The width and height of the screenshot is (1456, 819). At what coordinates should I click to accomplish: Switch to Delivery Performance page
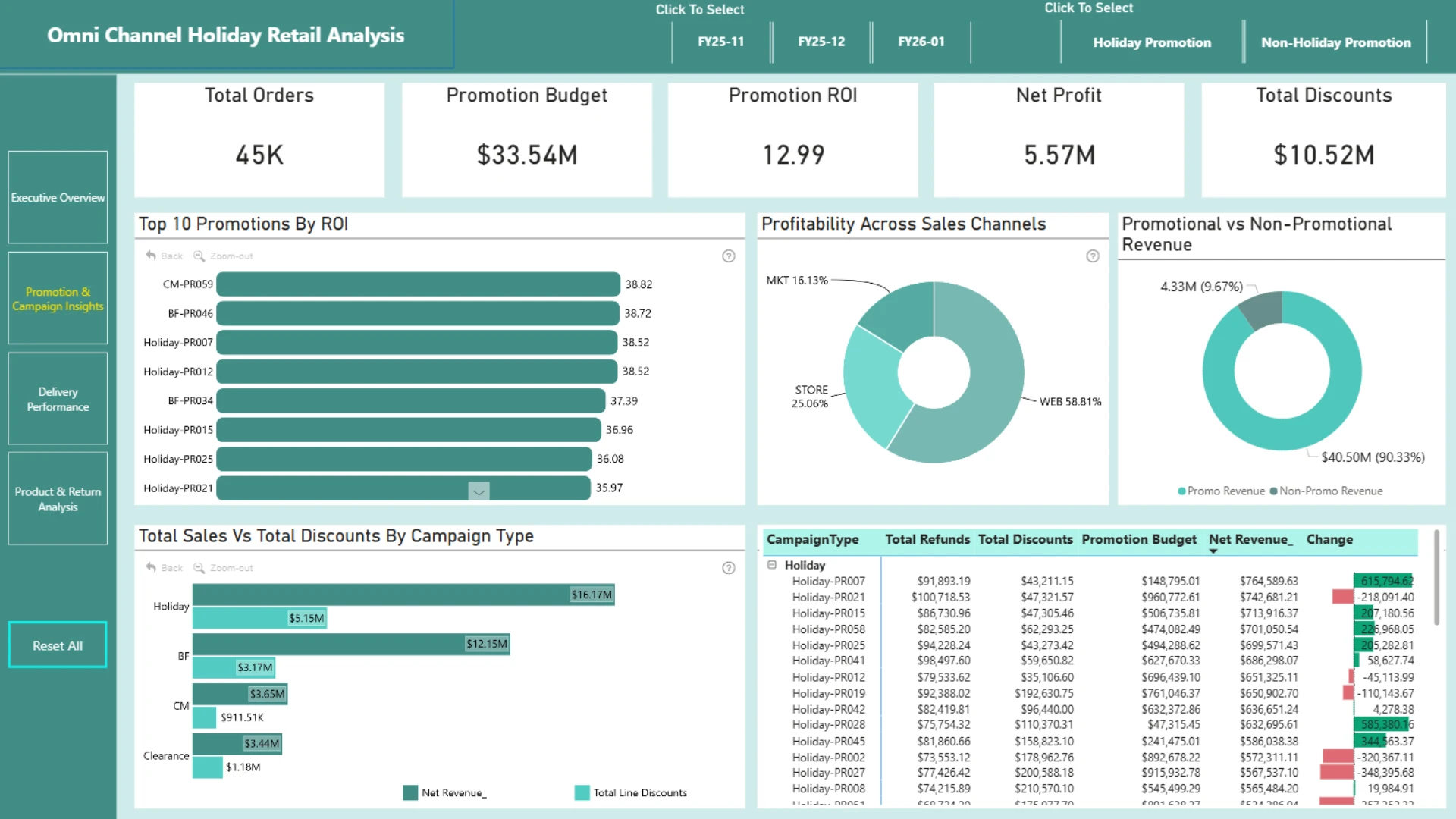pyautogui.click(x=58, y=399)
